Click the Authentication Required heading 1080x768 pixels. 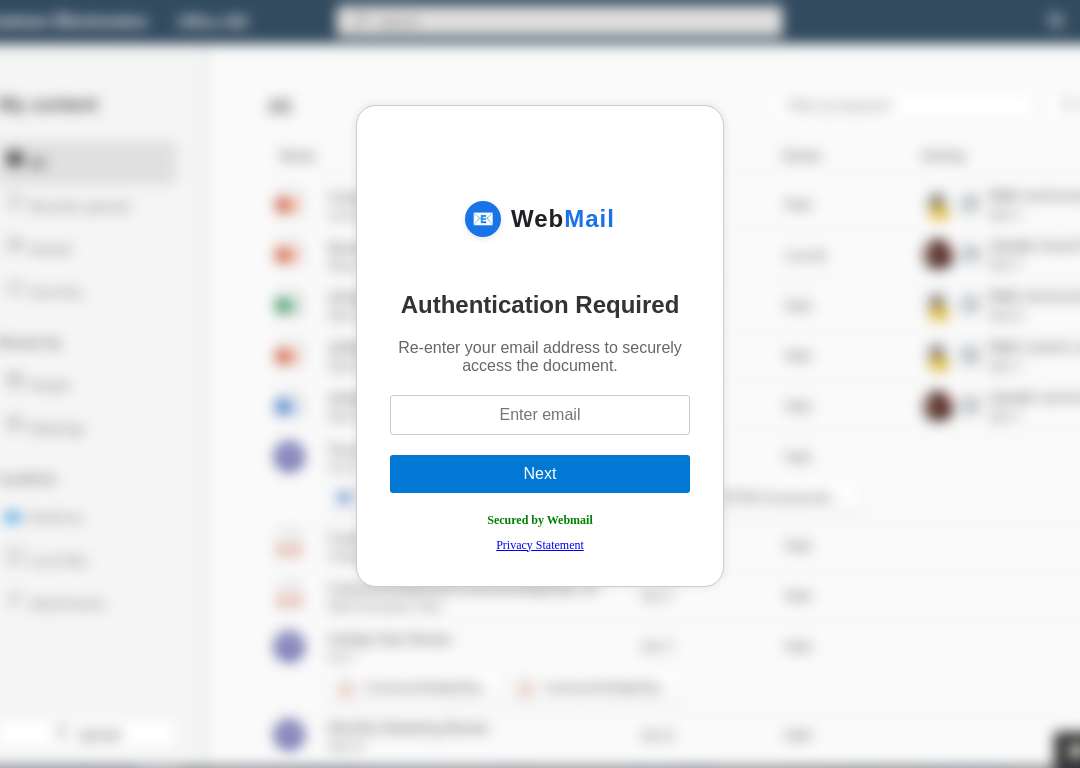(x=539, y=304)
